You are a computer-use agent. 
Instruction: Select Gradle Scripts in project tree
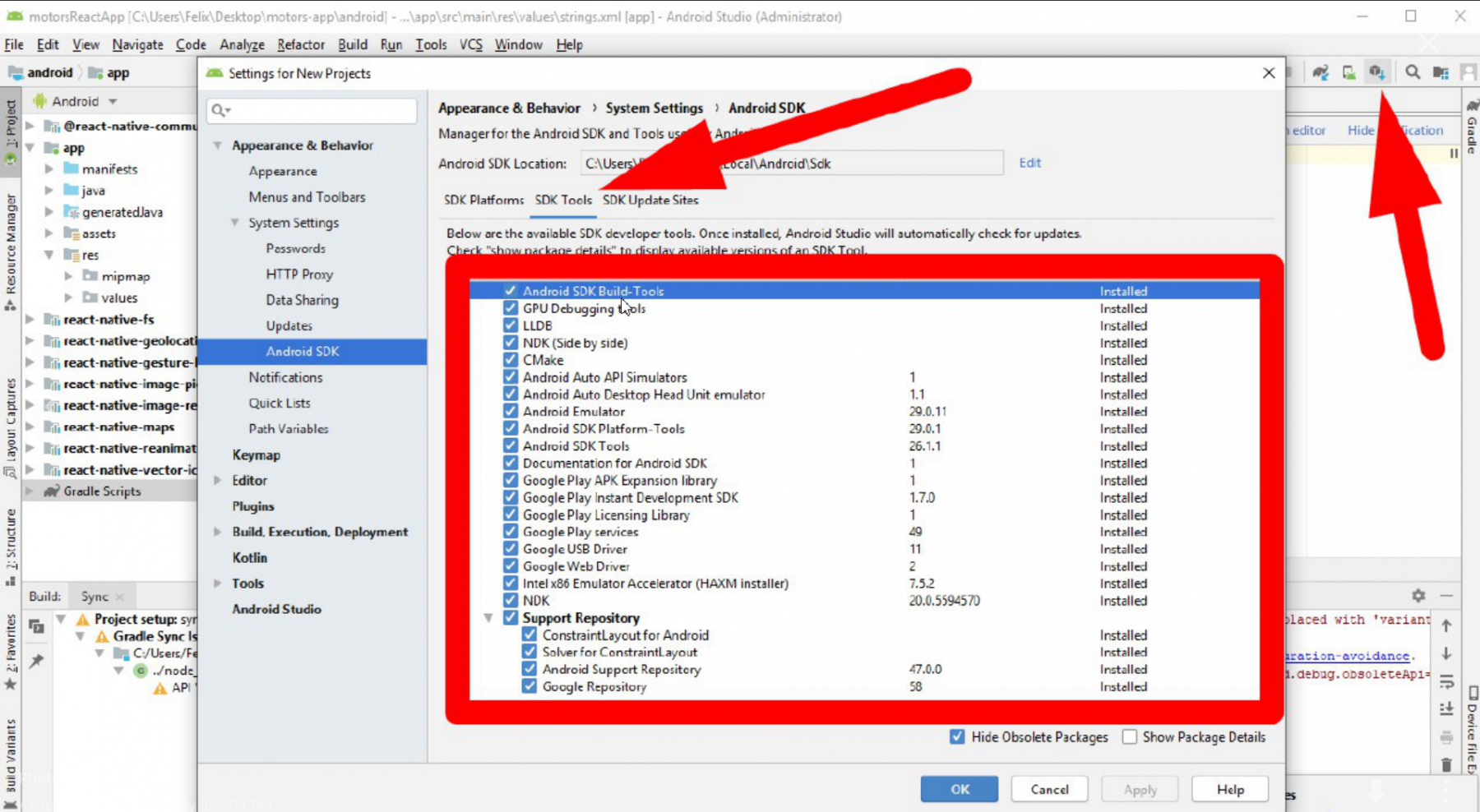pos(102,491)
